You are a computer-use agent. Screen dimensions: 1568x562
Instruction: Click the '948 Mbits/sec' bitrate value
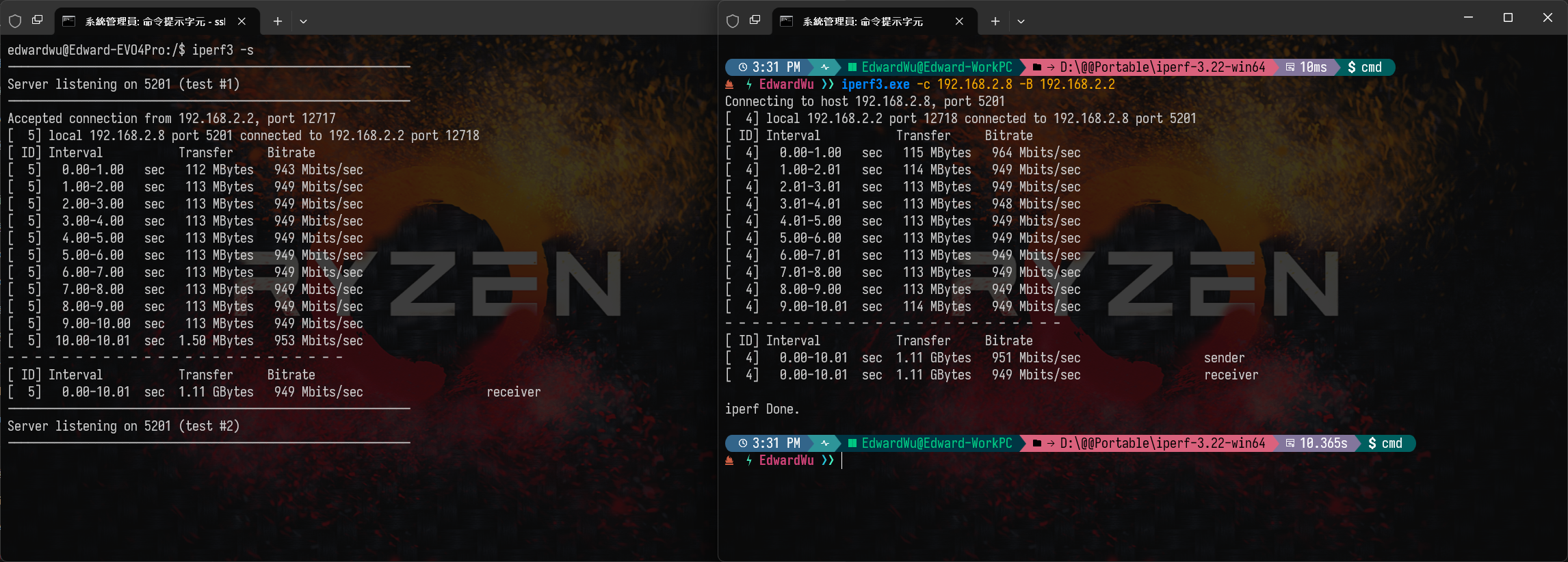[x=1036, y=204]
